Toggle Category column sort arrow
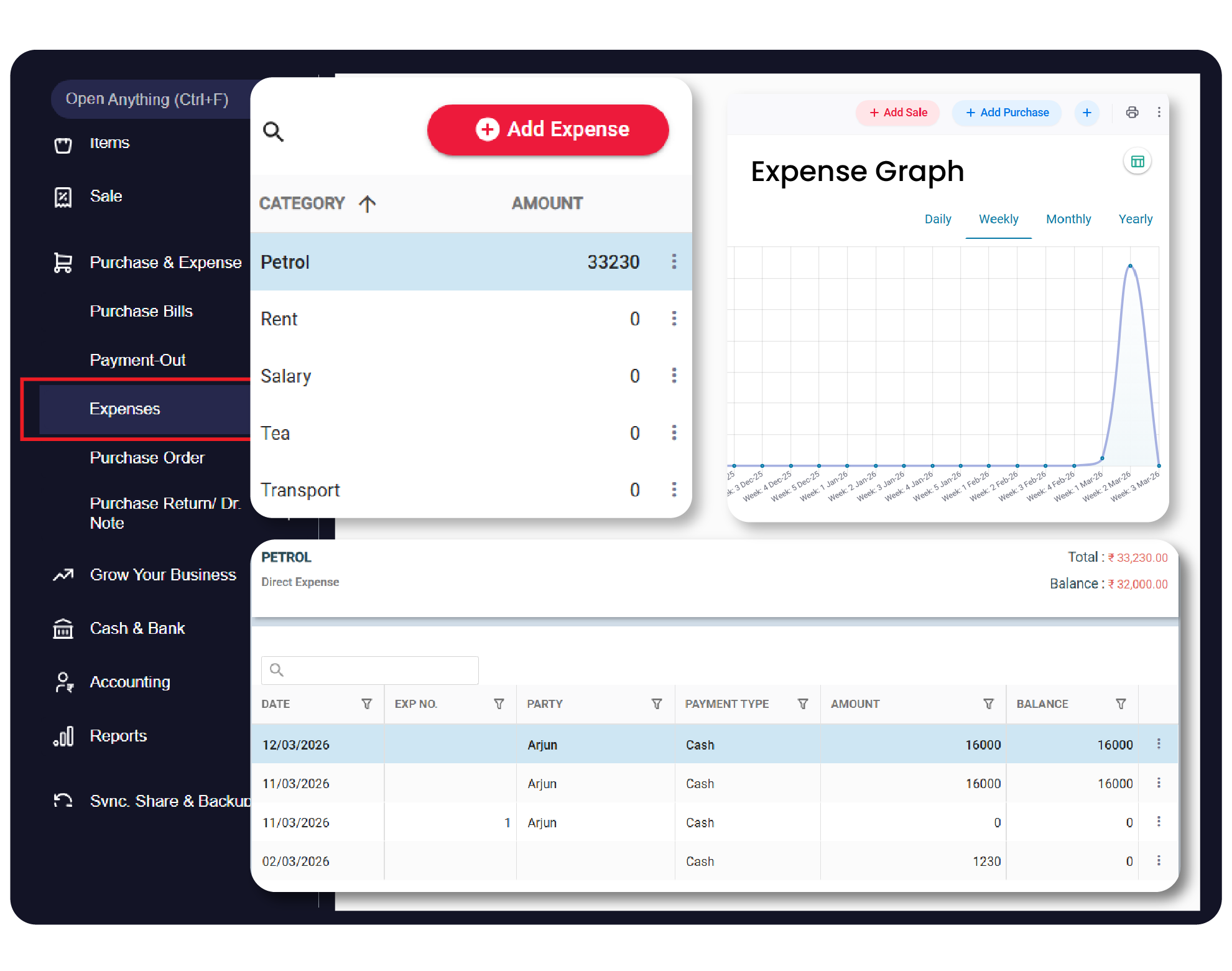This screenshot has width=1232, height=971. coord(368,203)
